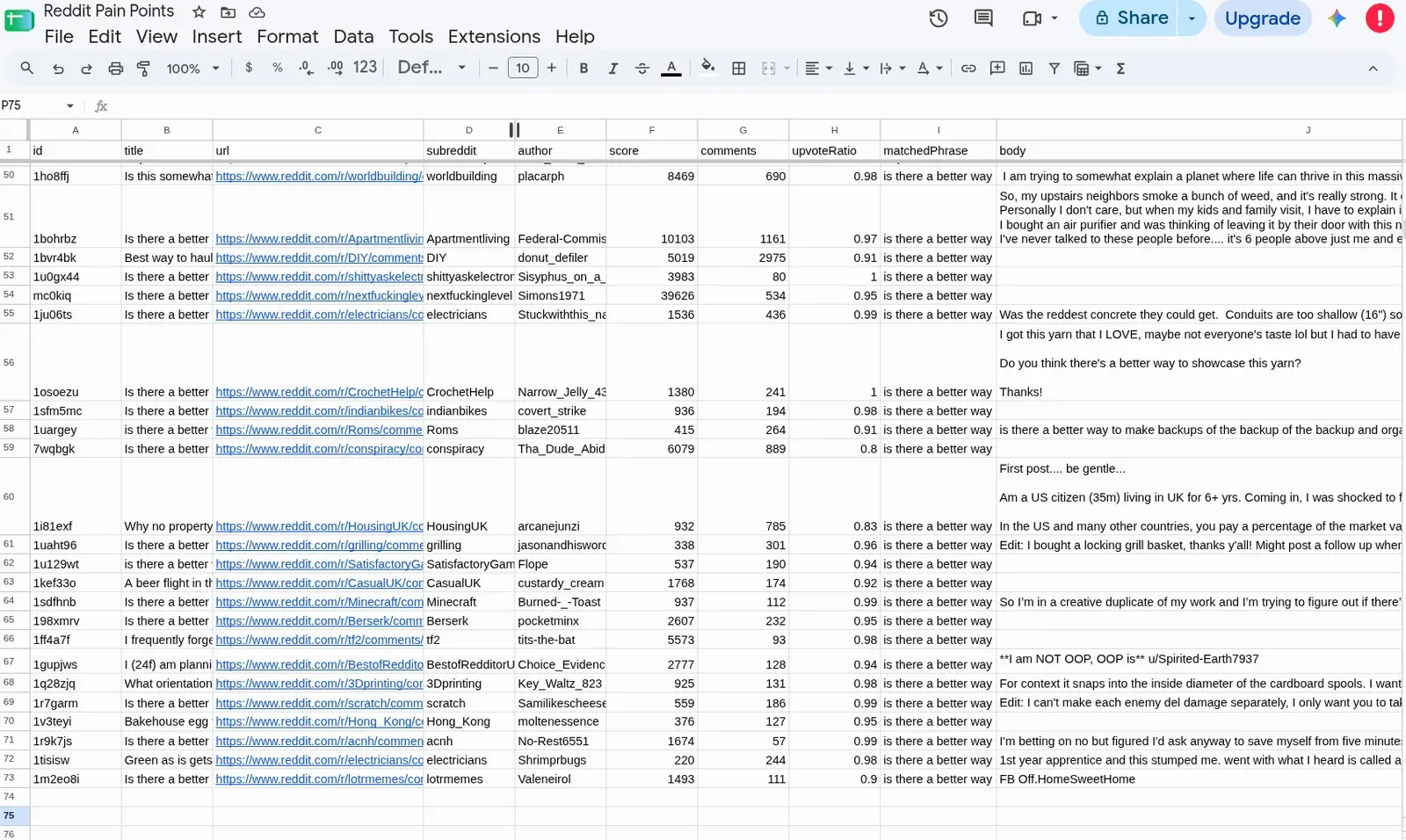Format as percent

tap(278, 68)
